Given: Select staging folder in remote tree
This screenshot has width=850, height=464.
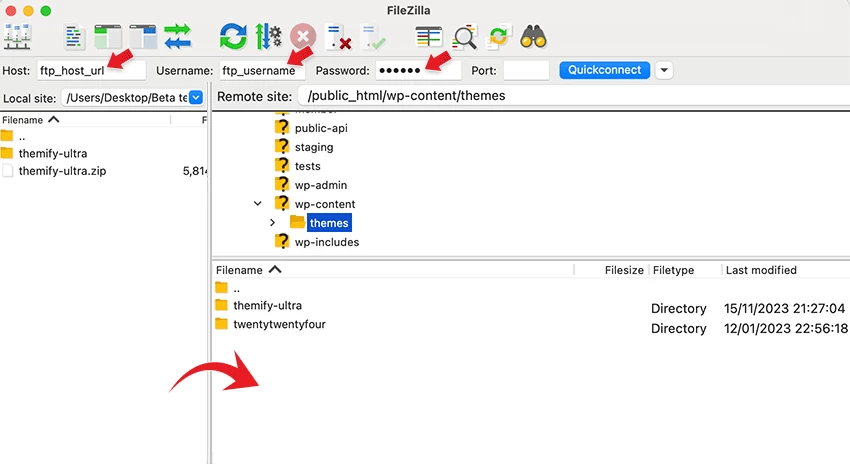Looking at the screenshot, I should point(314,147).
